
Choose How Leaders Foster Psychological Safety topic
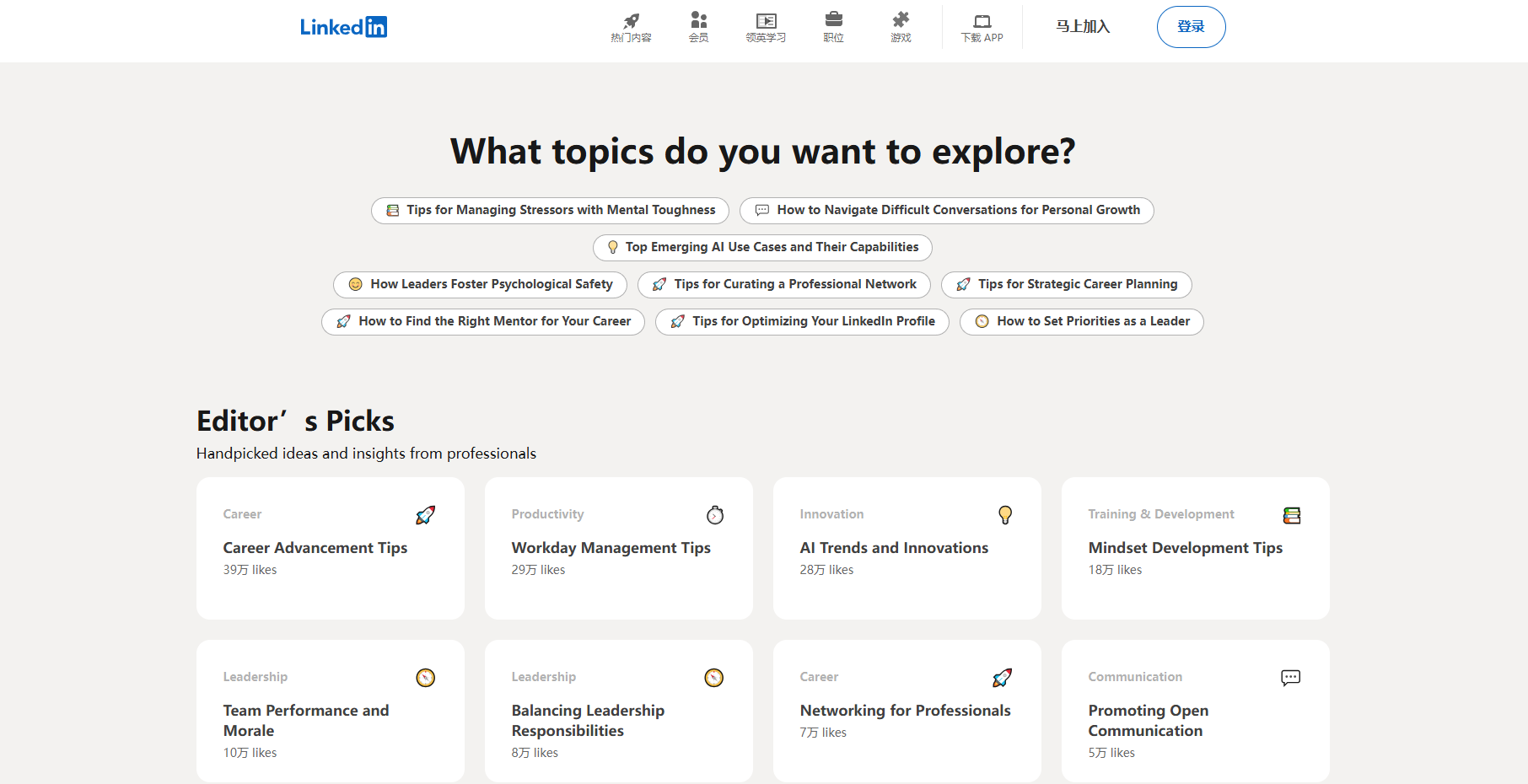pos(480,285)
